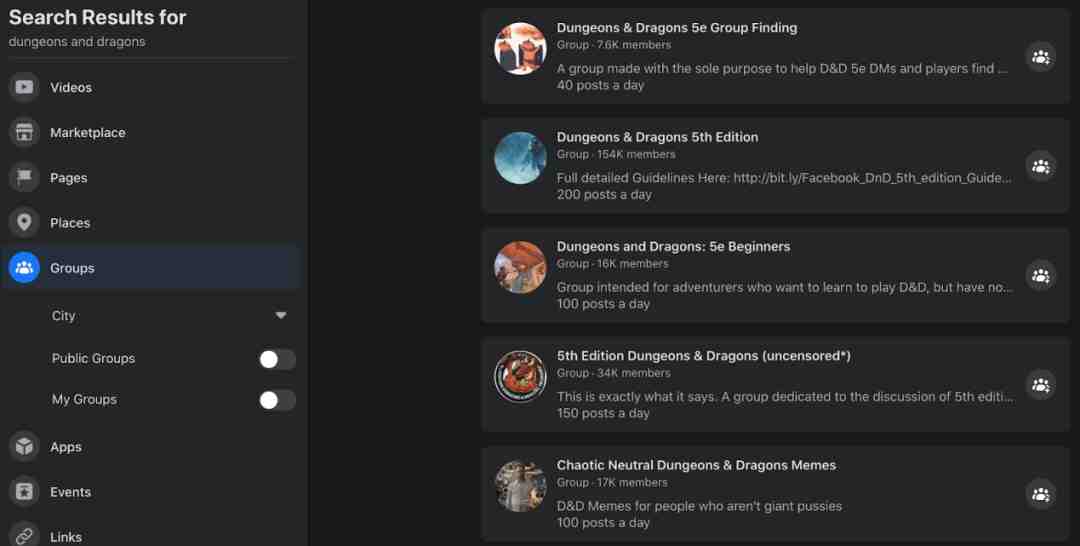Viewport: 1080px width, 546px height.
Task: Open the 5e Beginners group avatar thumbnail
Action: (x=520, y=267)
